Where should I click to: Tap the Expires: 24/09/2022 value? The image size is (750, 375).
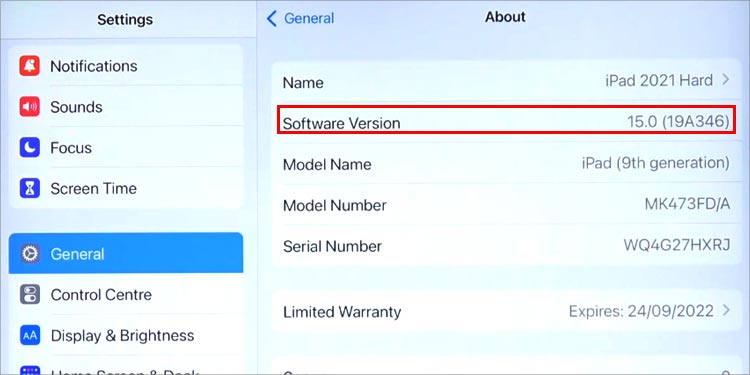coord(641,311)
